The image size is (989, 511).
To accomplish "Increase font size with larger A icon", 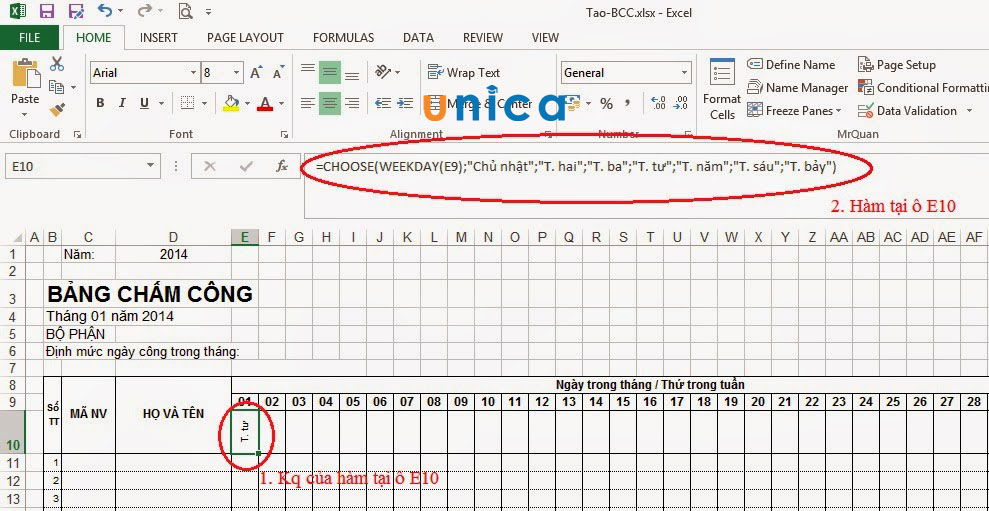I will point(255,73).
